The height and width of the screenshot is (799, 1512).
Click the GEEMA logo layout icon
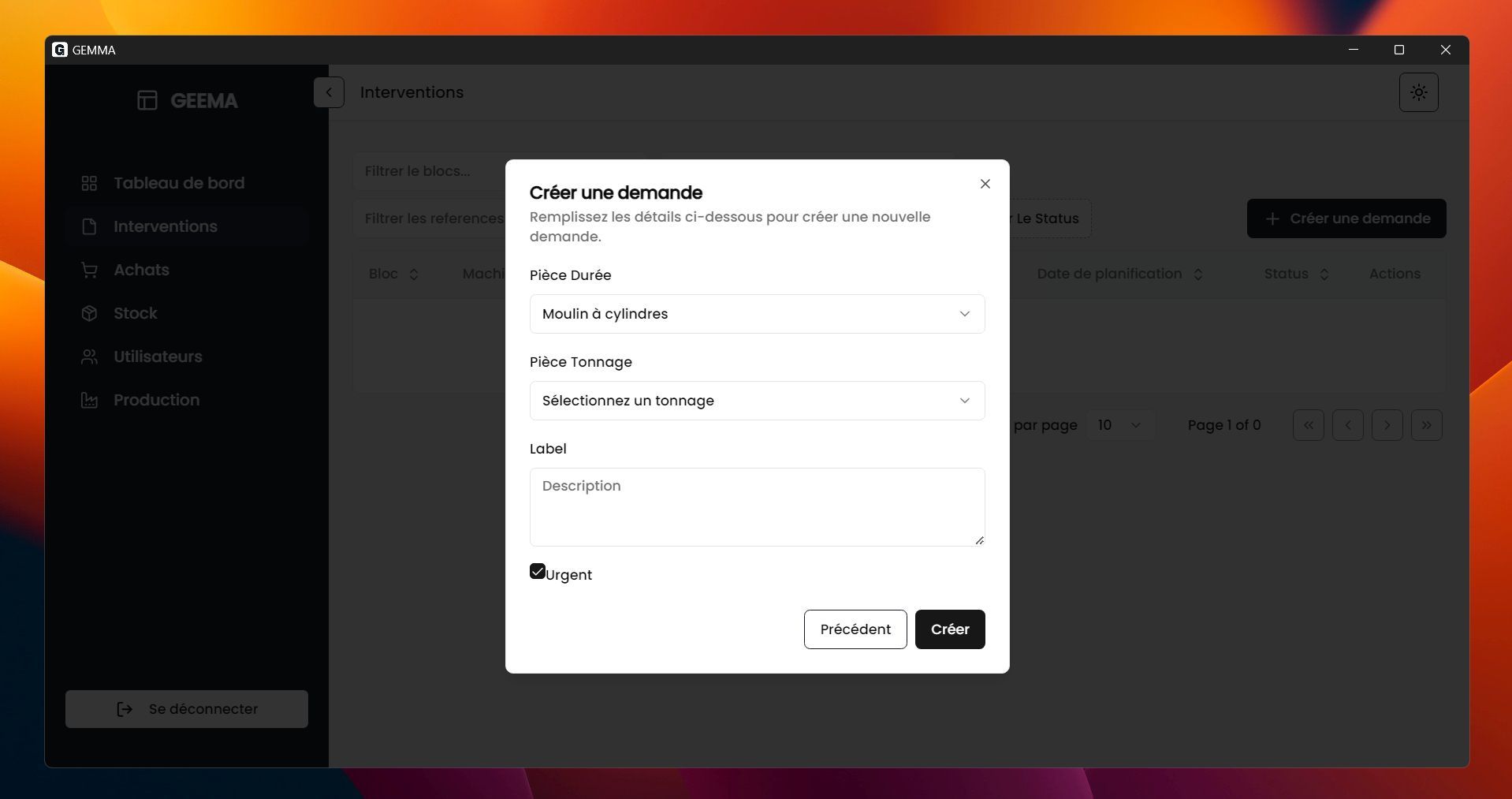(x=147, y=100)
